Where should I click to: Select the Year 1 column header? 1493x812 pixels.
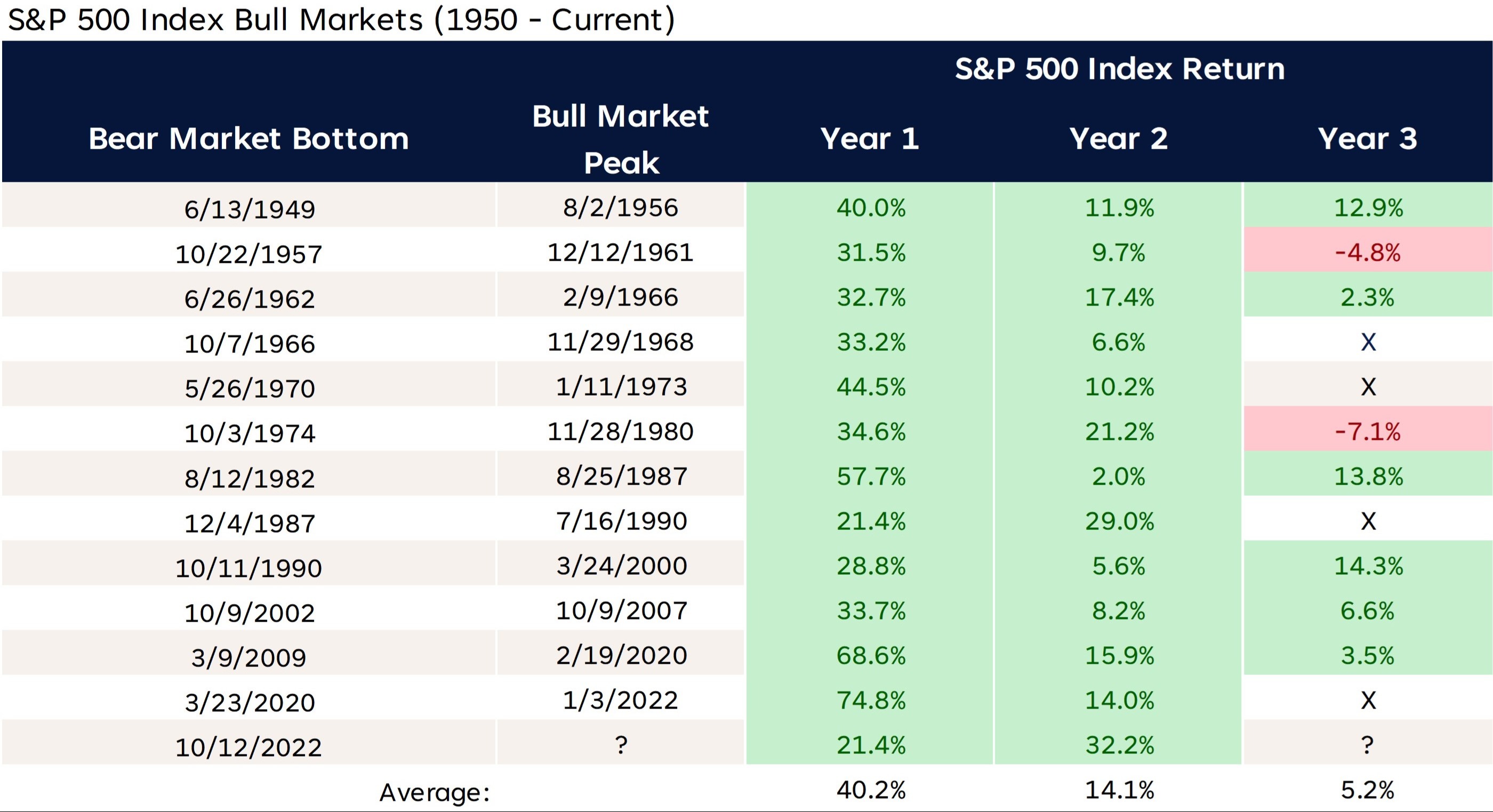pos(869,139)
